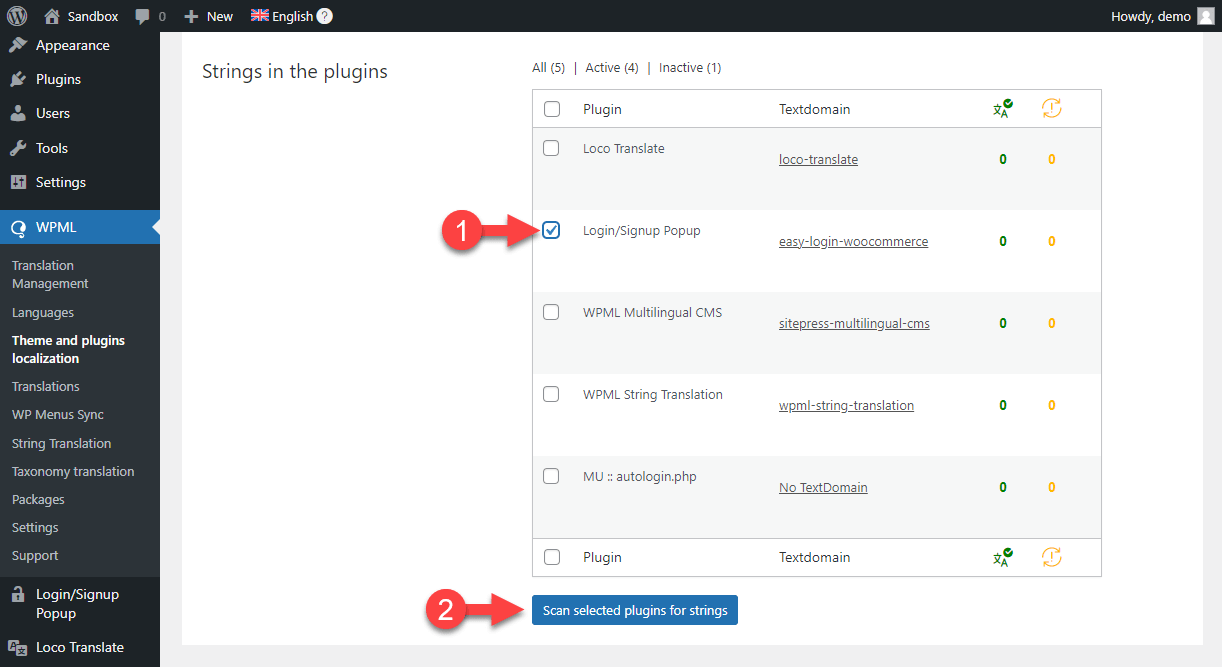The height and width of the screenshot is (667, 1222).
Task: Open Packages submenu item
Action: click(x=38, y=499)
